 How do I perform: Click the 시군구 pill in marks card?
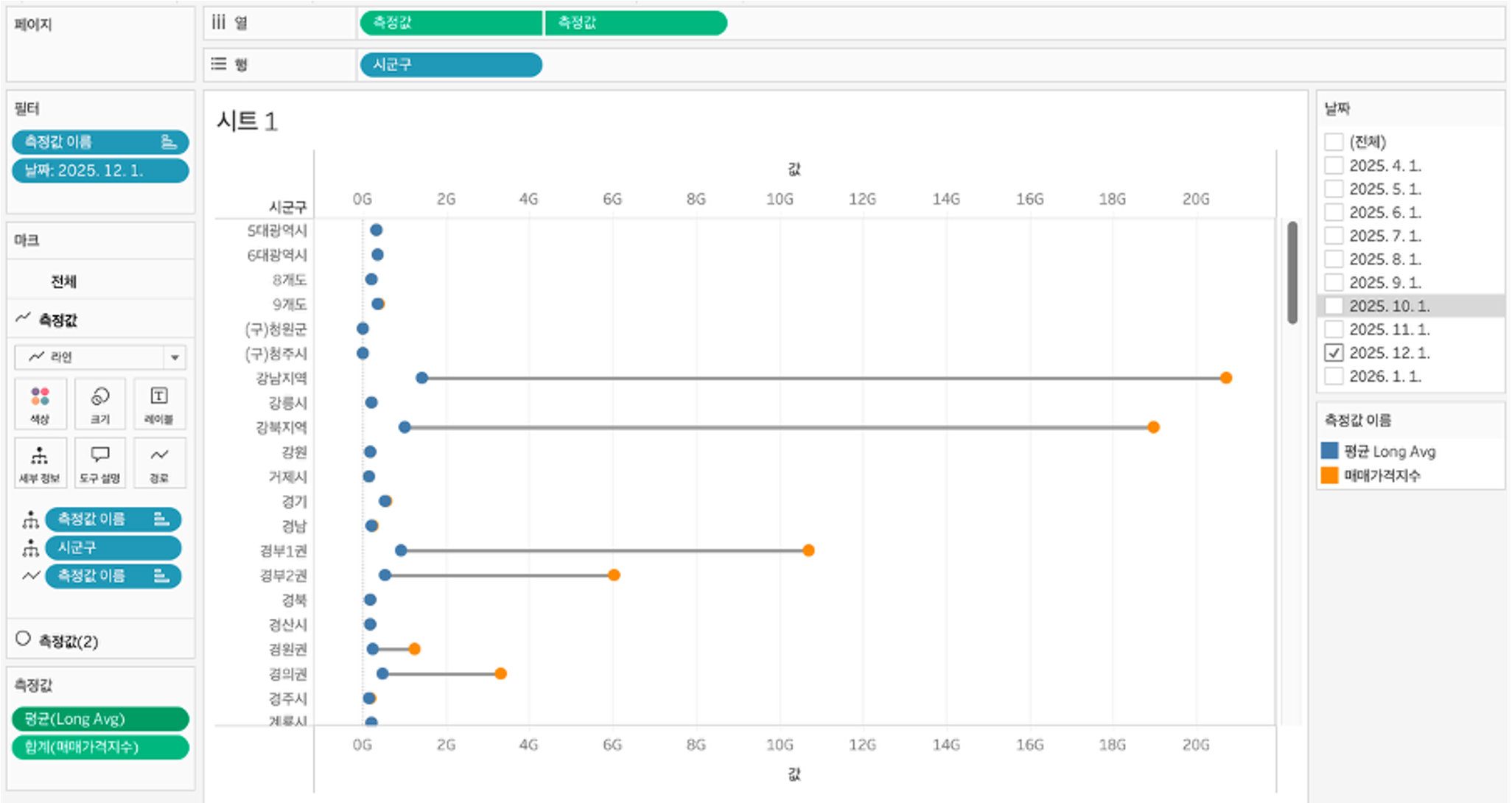[x=113, y=548]
